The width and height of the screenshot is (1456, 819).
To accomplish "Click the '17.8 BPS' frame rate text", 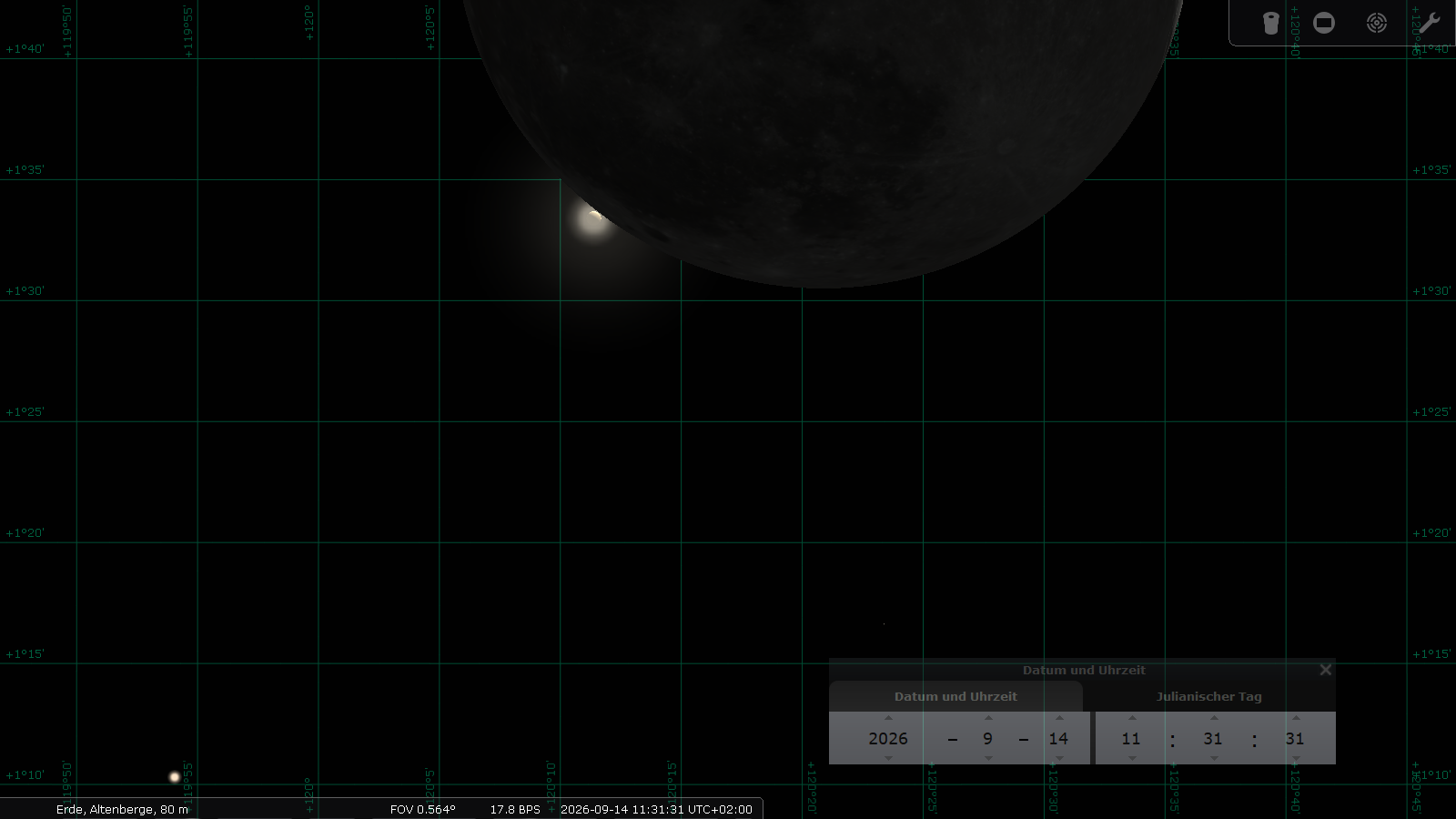I will click(x=515, y=809).
